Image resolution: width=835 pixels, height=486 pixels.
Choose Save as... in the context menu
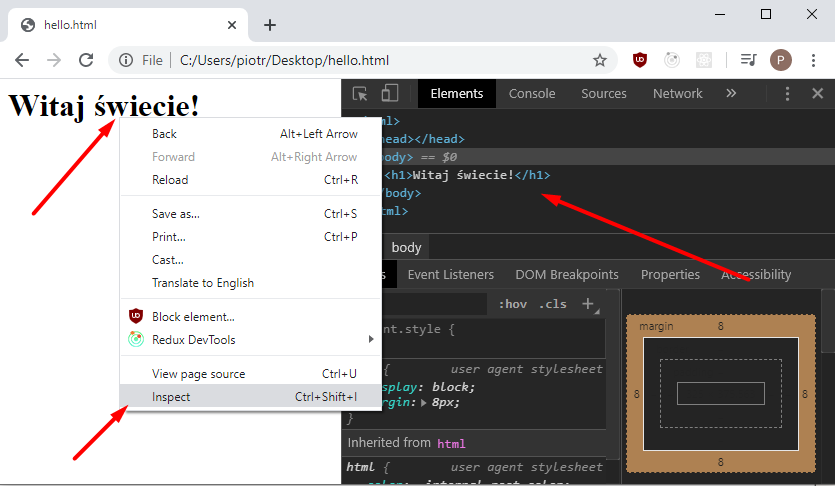[251, 214]
